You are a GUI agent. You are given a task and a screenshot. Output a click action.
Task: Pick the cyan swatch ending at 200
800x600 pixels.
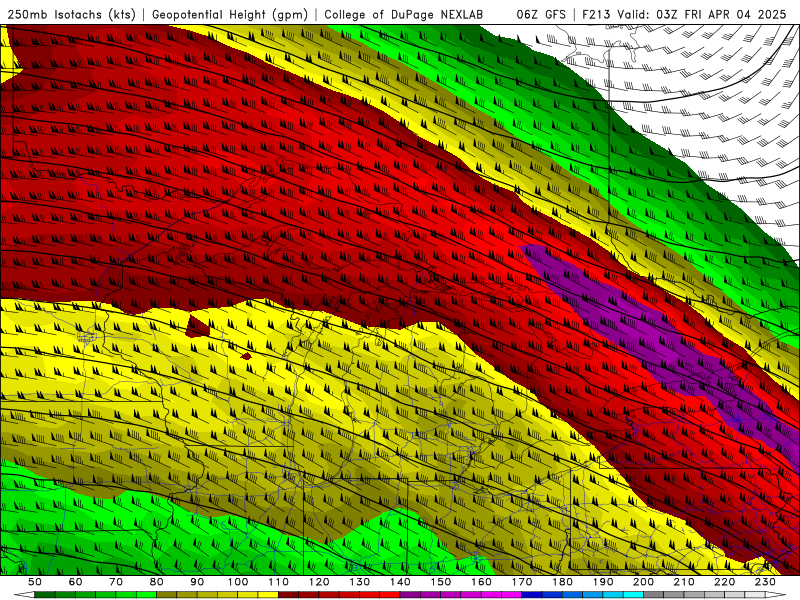click(633, 594)
